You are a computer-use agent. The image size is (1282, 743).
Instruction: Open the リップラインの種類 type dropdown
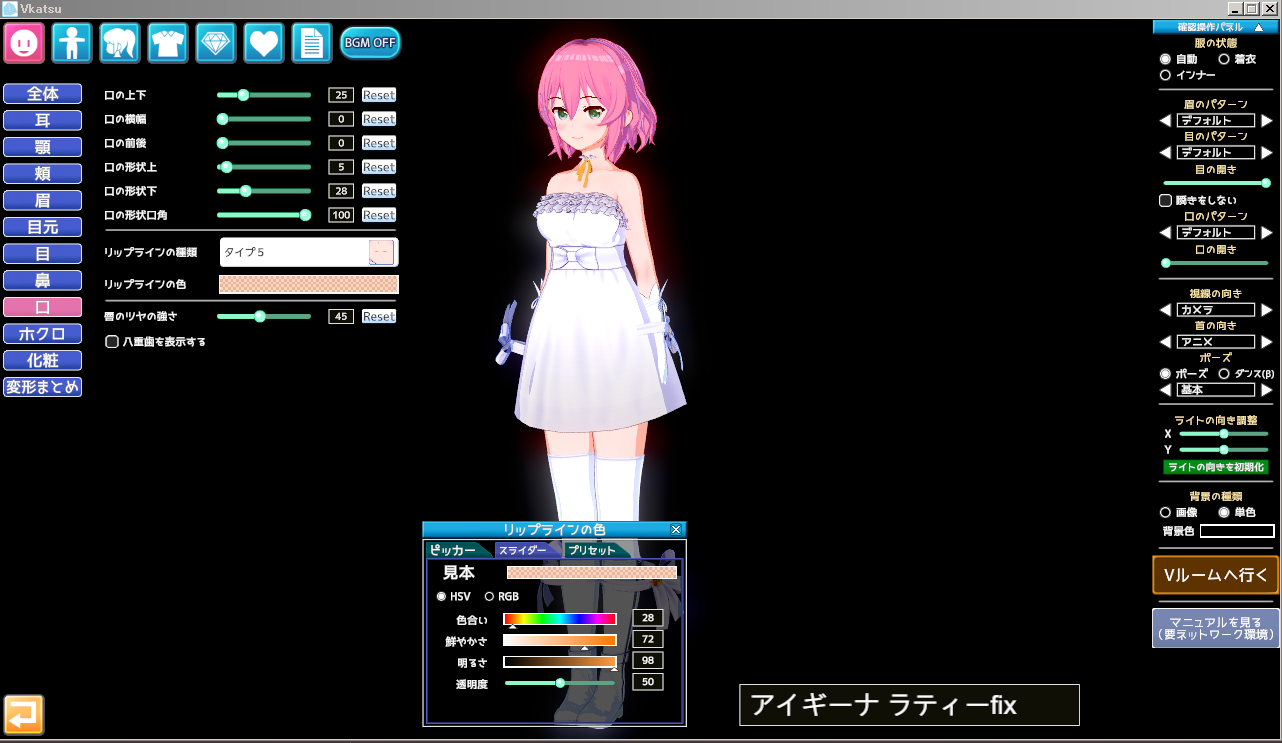click(x=308, y=252)
